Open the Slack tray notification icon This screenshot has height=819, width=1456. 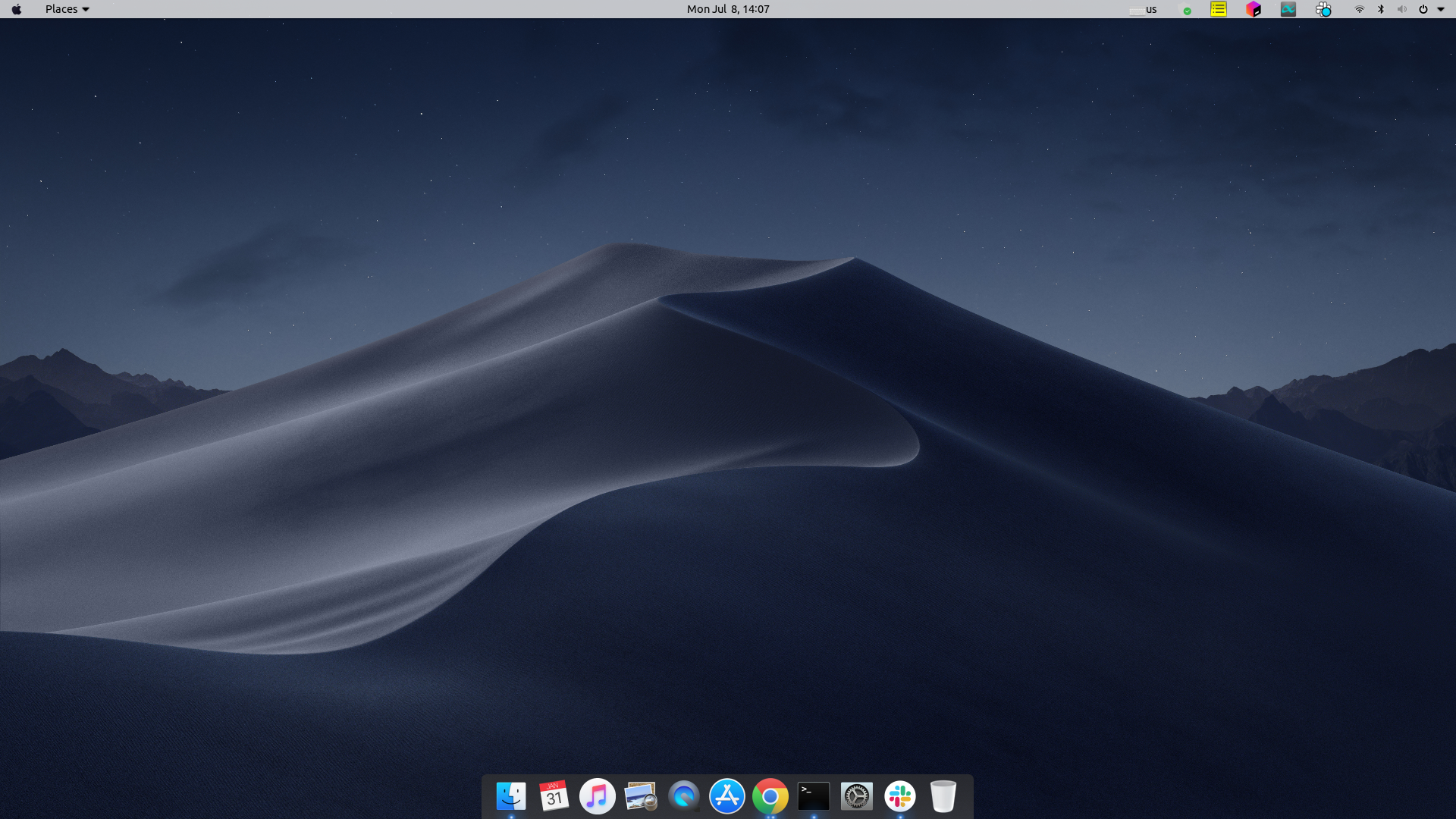(x=1323, y=9)
